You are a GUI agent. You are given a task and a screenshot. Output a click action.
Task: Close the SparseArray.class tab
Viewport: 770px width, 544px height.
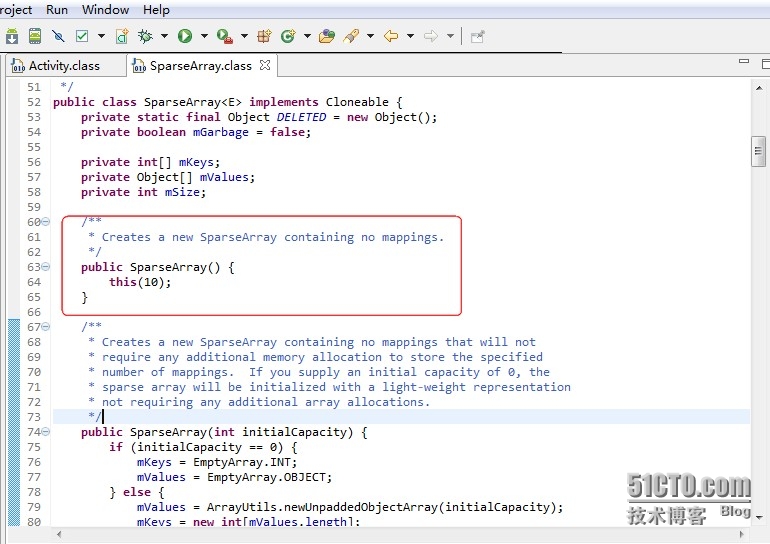(265, 65)
